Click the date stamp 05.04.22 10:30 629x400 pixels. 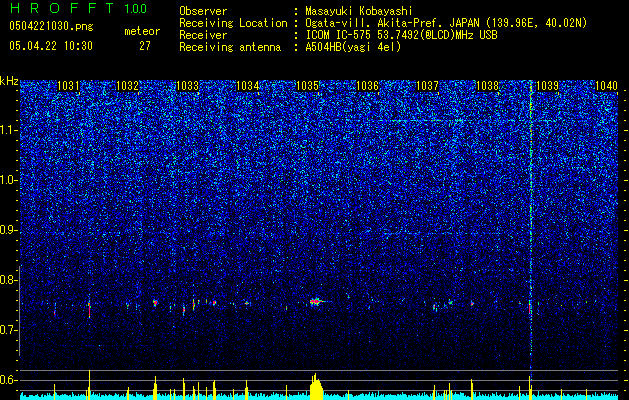(51, 46)
